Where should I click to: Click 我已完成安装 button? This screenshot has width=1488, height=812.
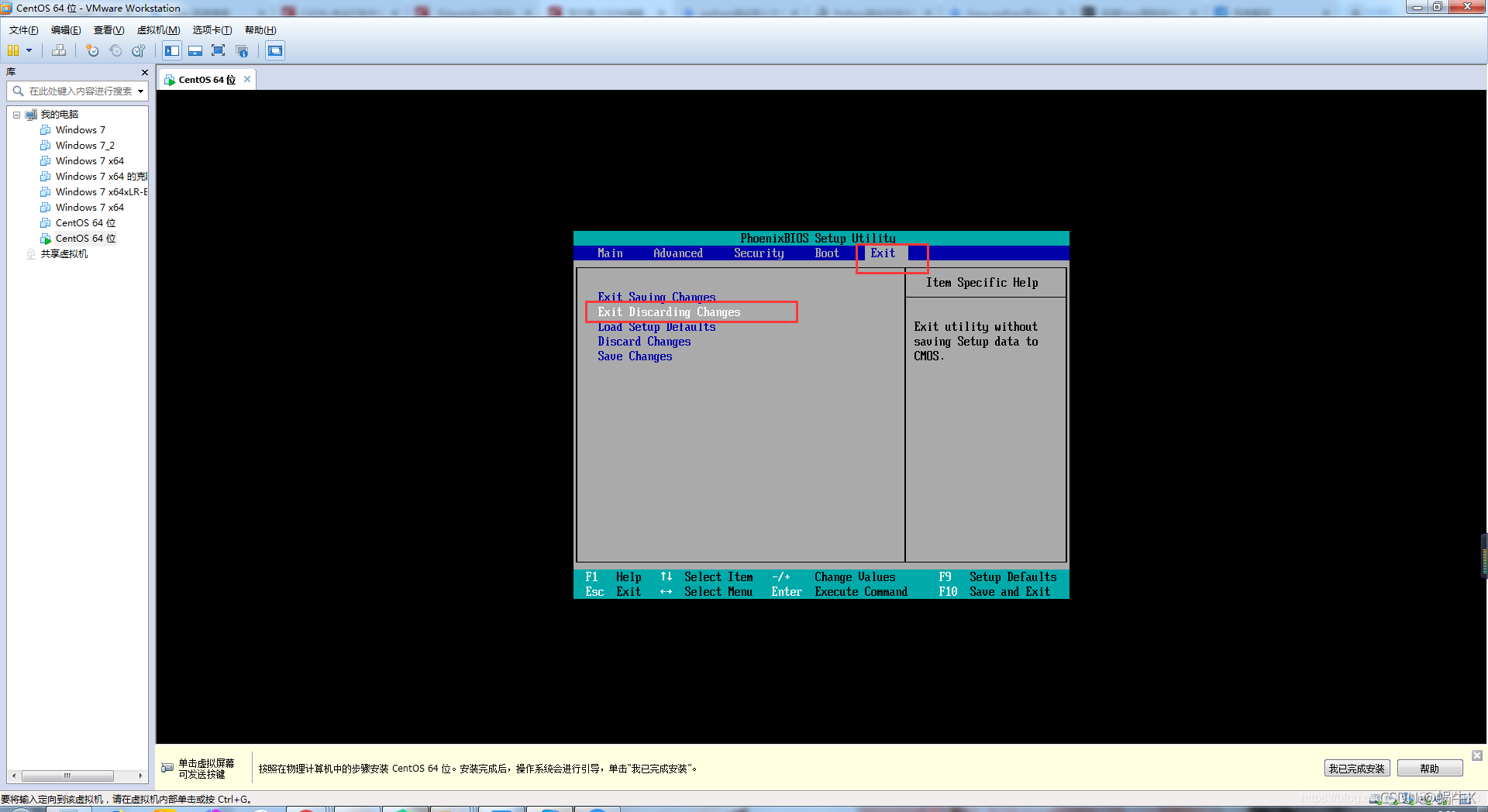point(1356,769)
